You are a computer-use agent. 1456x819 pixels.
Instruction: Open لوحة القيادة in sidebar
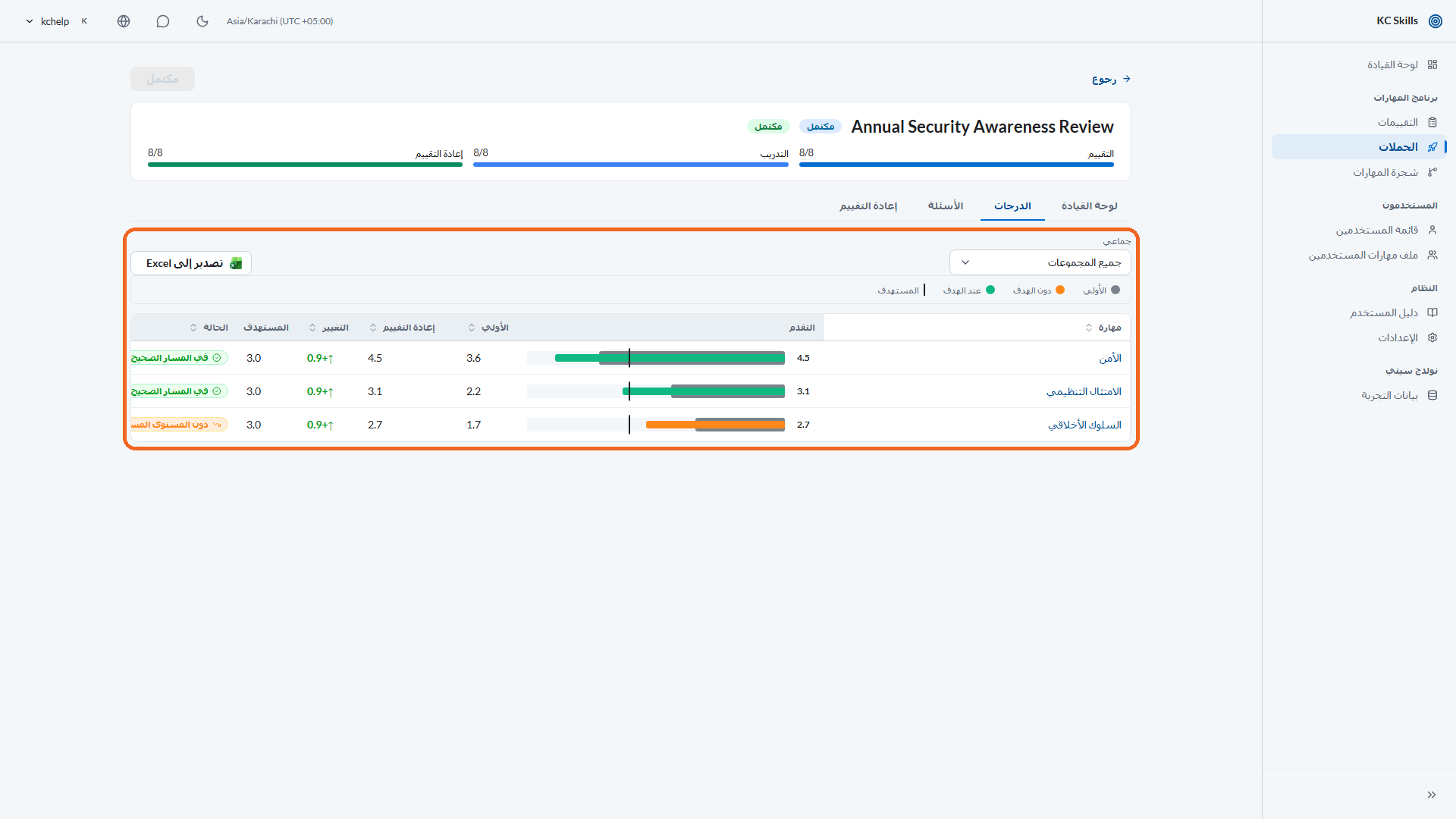[1401, 64]
